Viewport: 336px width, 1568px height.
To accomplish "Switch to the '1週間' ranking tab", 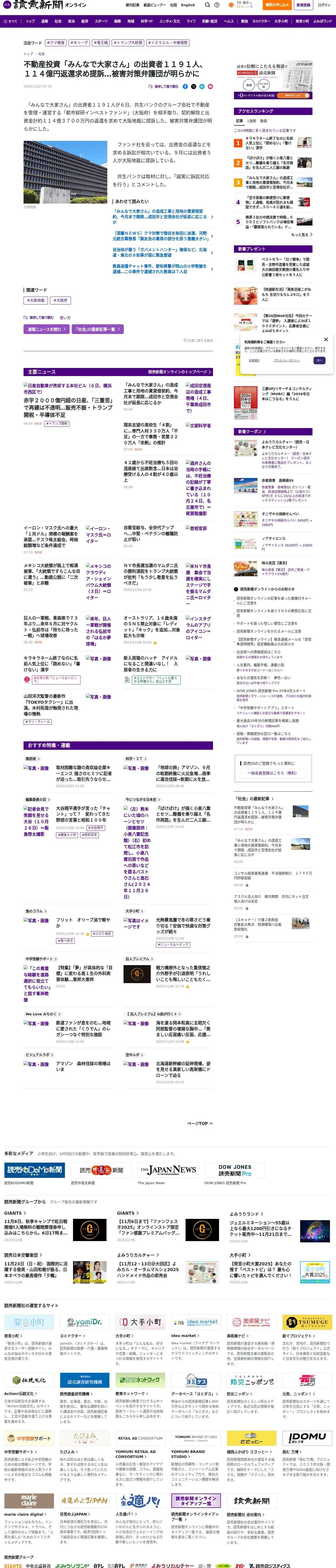I will pyautogui.click(x=252, y=120).
